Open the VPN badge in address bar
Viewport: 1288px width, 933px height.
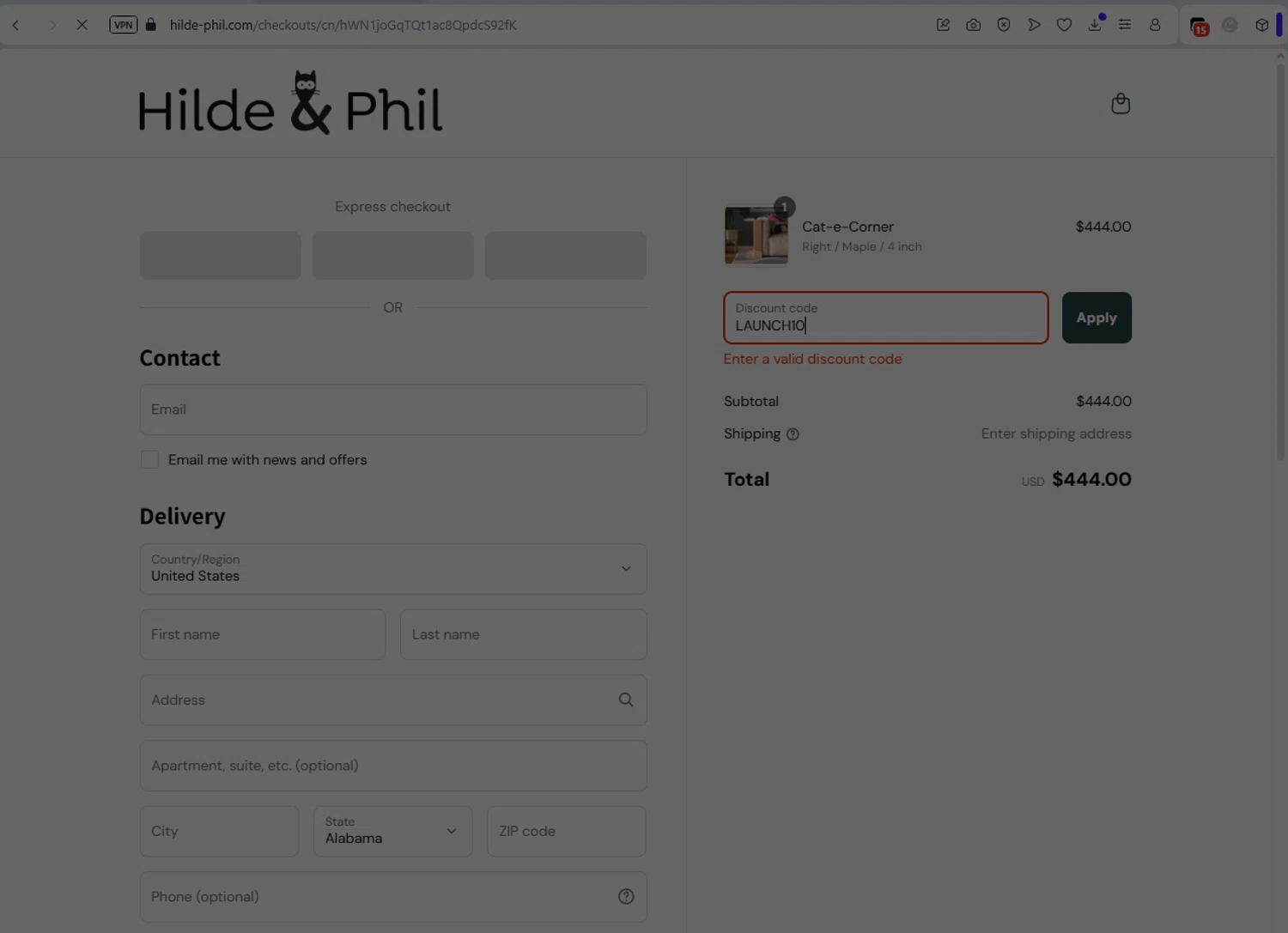pyautogui.click(x=123, y=25)
